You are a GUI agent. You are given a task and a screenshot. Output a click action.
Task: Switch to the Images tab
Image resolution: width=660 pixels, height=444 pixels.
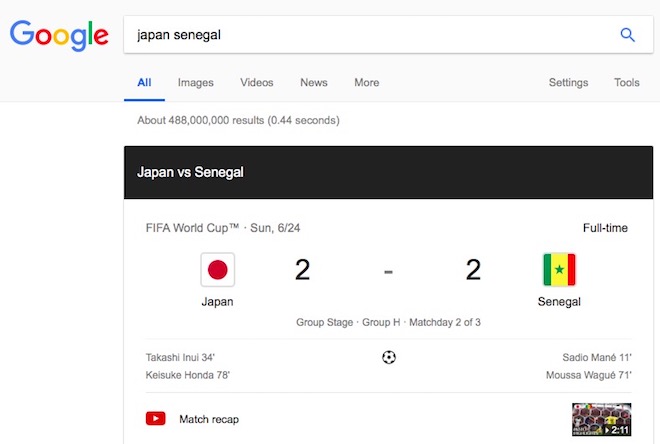195,82
